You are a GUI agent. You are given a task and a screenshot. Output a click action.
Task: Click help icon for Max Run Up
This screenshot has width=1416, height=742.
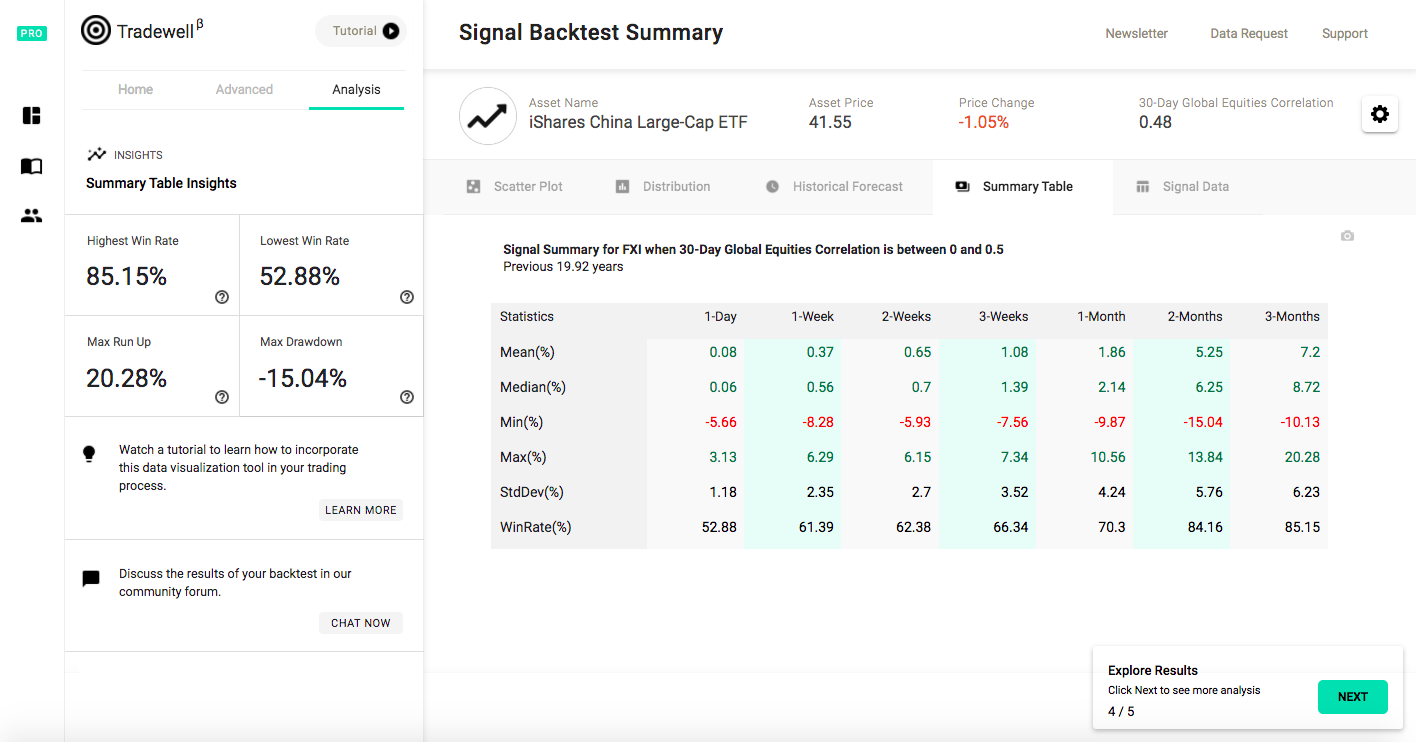click(x=222, y=397)
